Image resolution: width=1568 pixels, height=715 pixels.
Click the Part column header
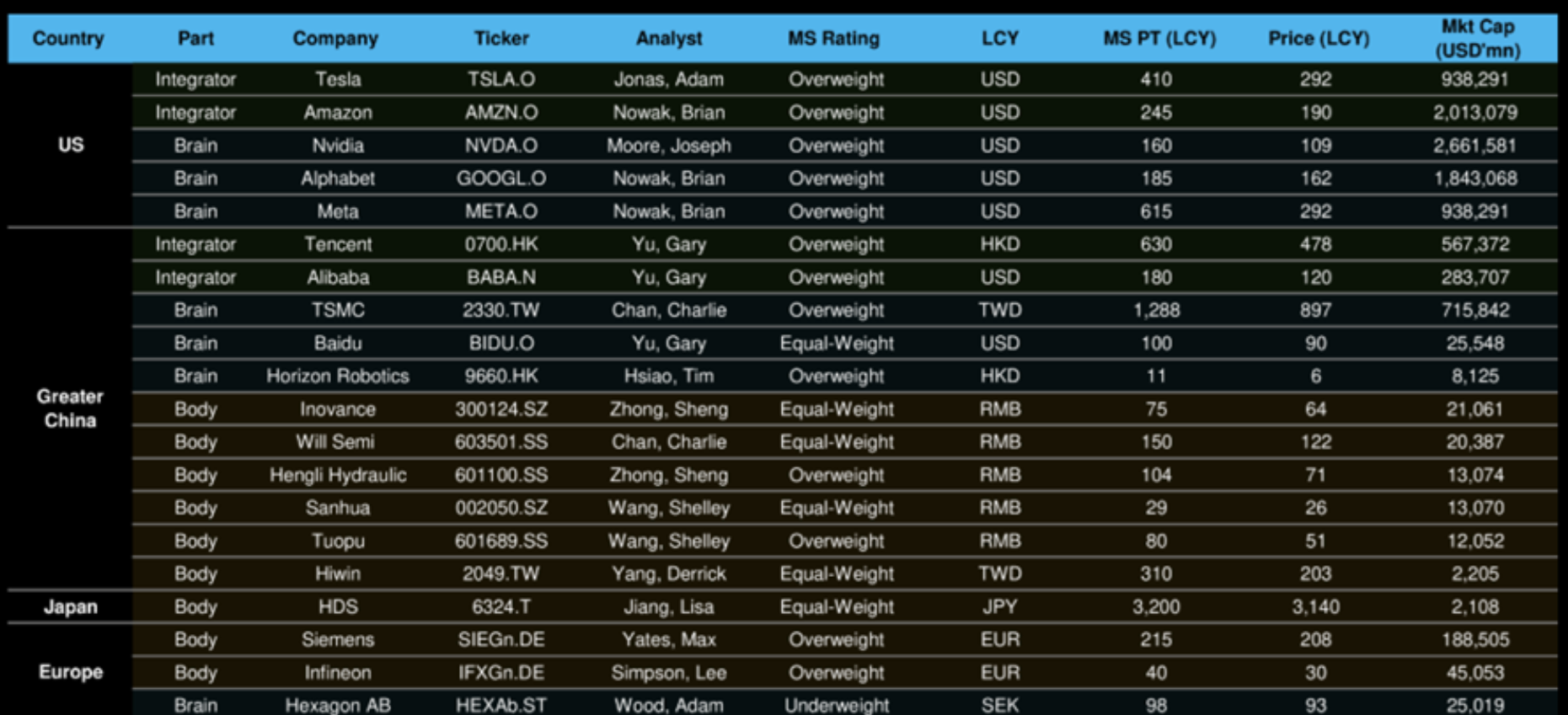(195, 39)
